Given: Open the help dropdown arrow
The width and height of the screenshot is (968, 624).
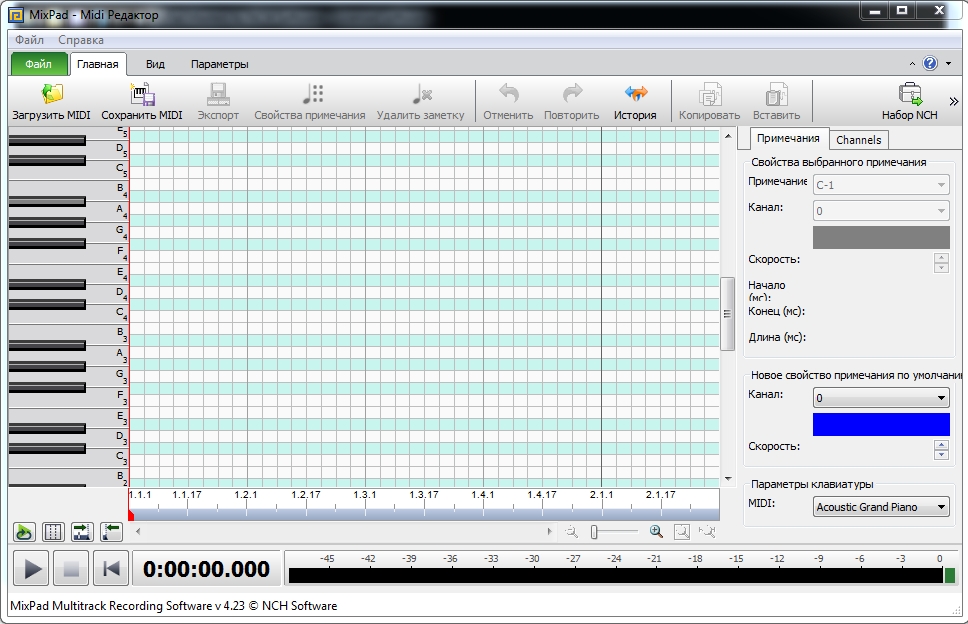Looking at the screenshot, I should [x=948, y=64].
